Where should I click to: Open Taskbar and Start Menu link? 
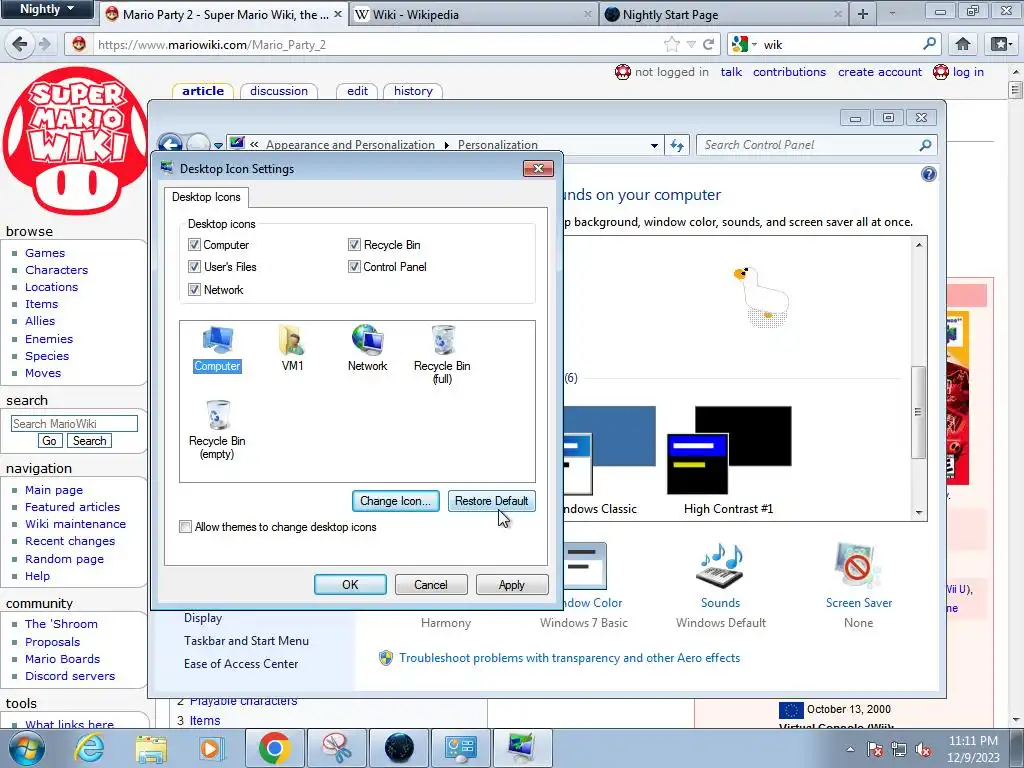[246, 641]
